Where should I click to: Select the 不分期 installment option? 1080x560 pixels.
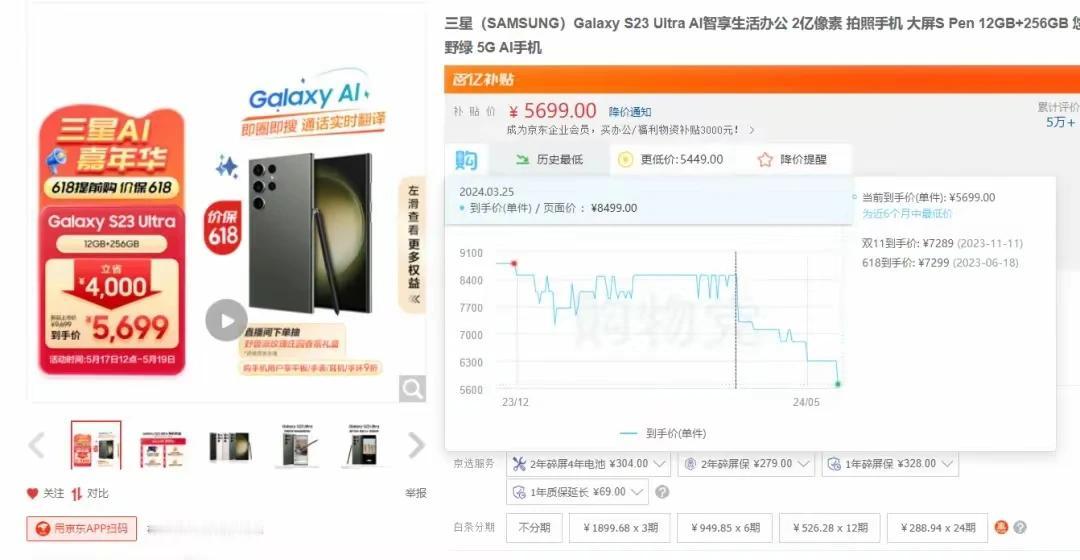534,528
